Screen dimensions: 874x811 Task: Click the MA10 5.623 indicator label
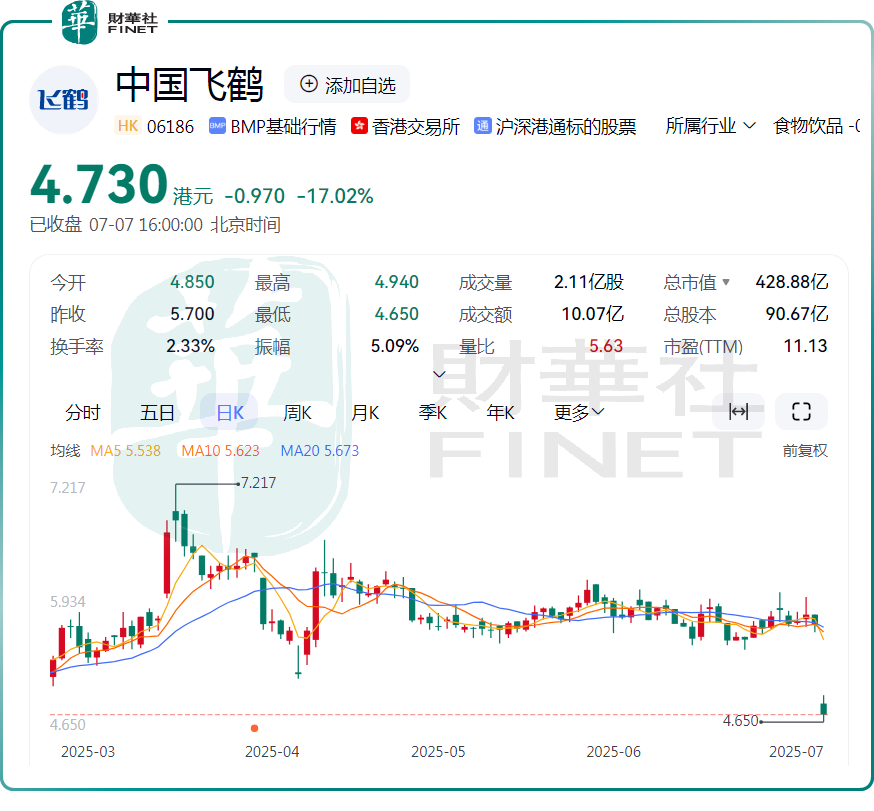click(x=220, y=450)
